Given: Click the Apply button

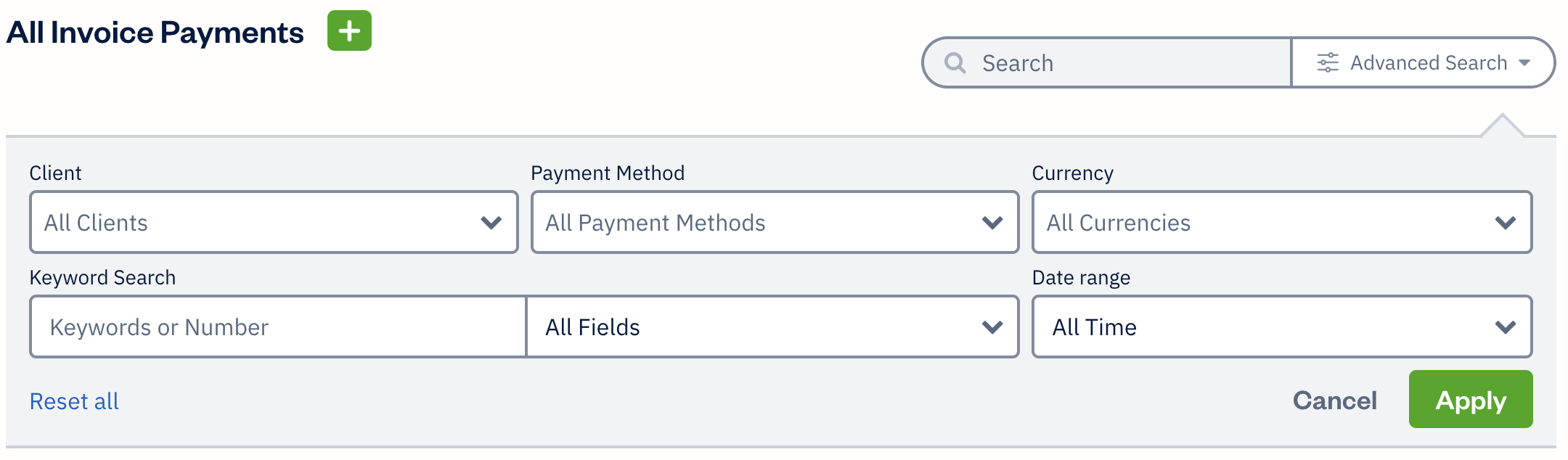Looking at the screenshot, I should 1471,399.
